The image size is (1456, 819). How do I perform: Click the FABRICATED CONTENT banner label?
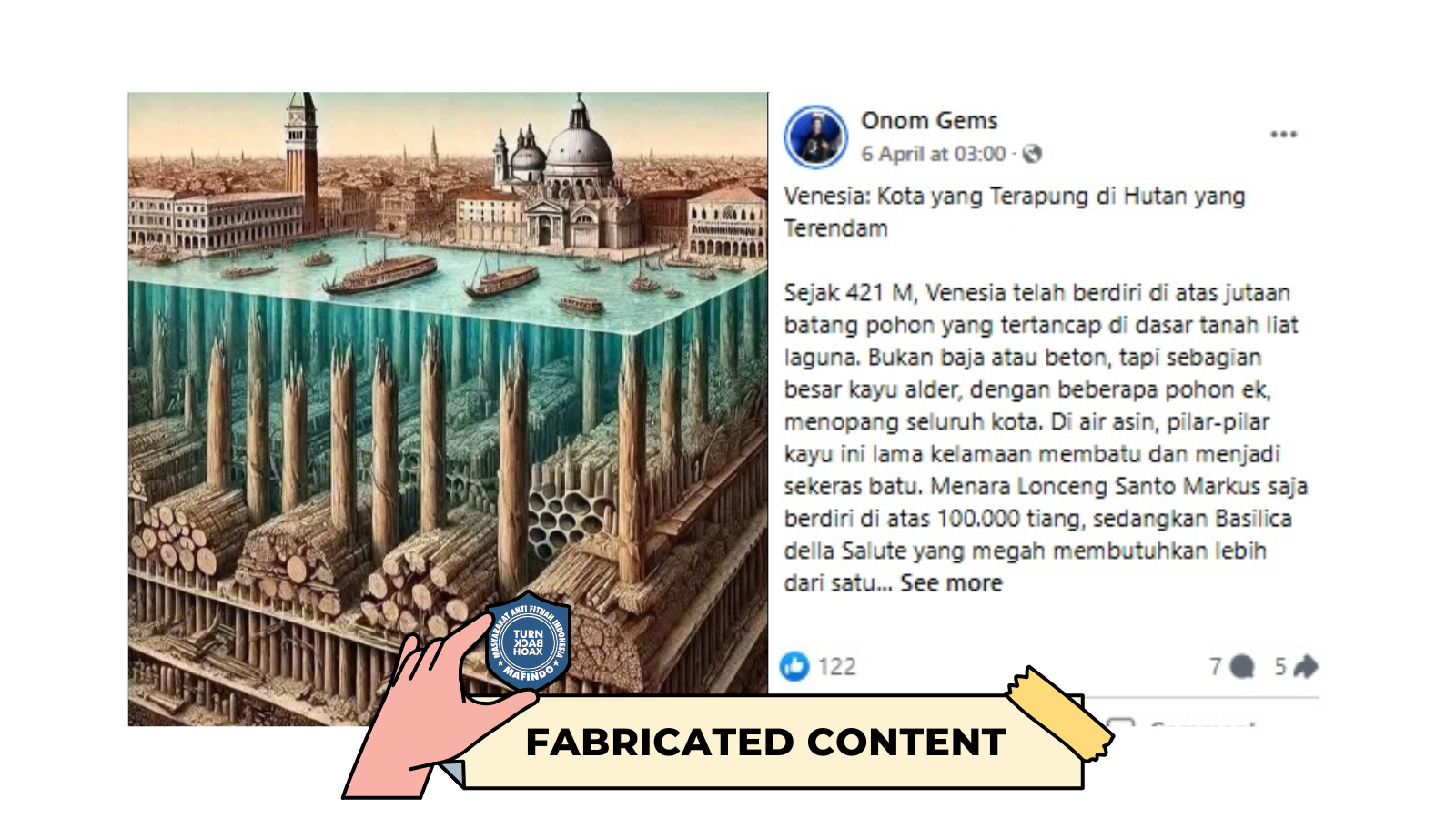[x=765, y=743]
